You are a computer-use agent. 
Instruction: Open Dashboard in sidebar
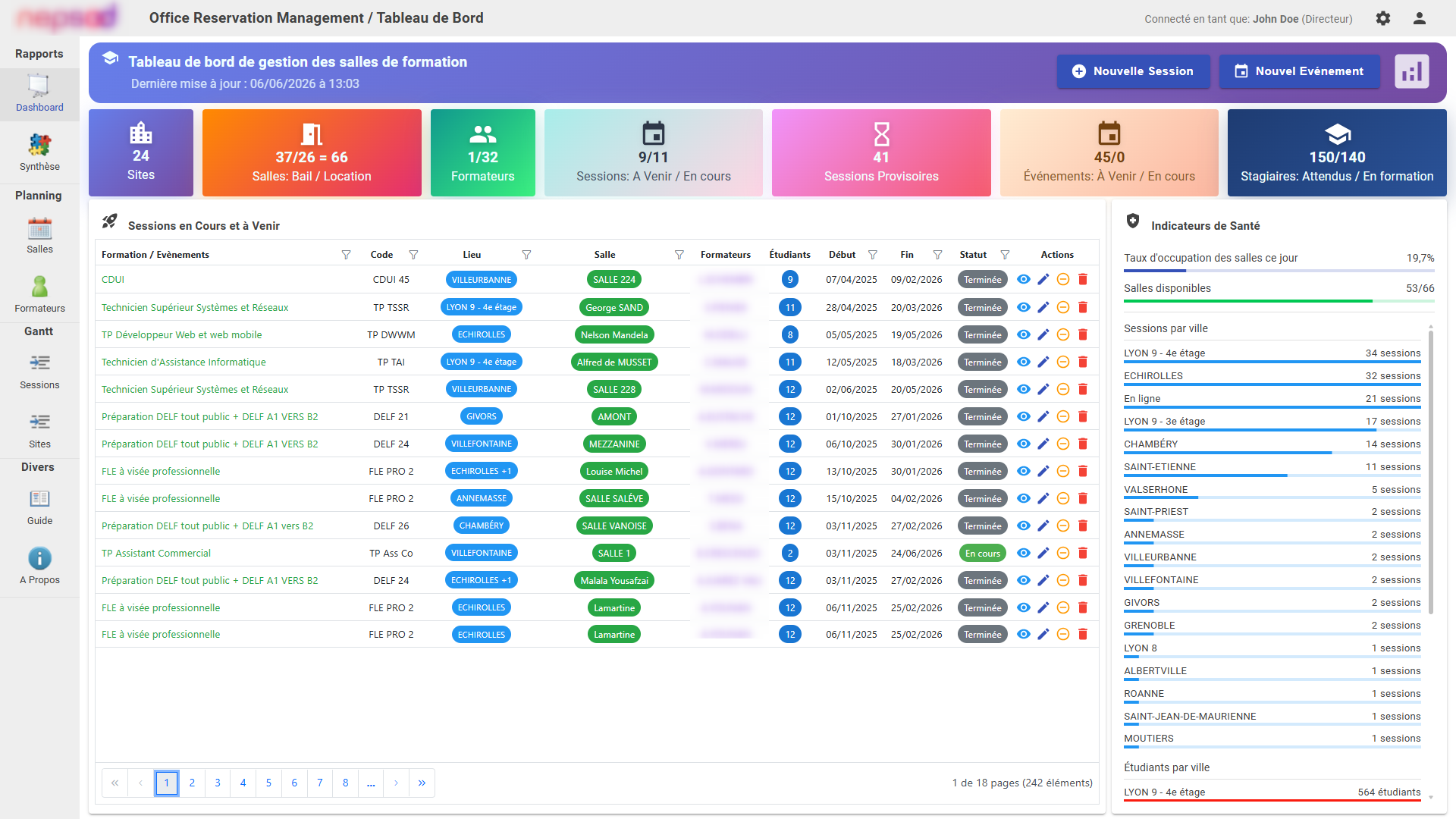click(39, 94)
